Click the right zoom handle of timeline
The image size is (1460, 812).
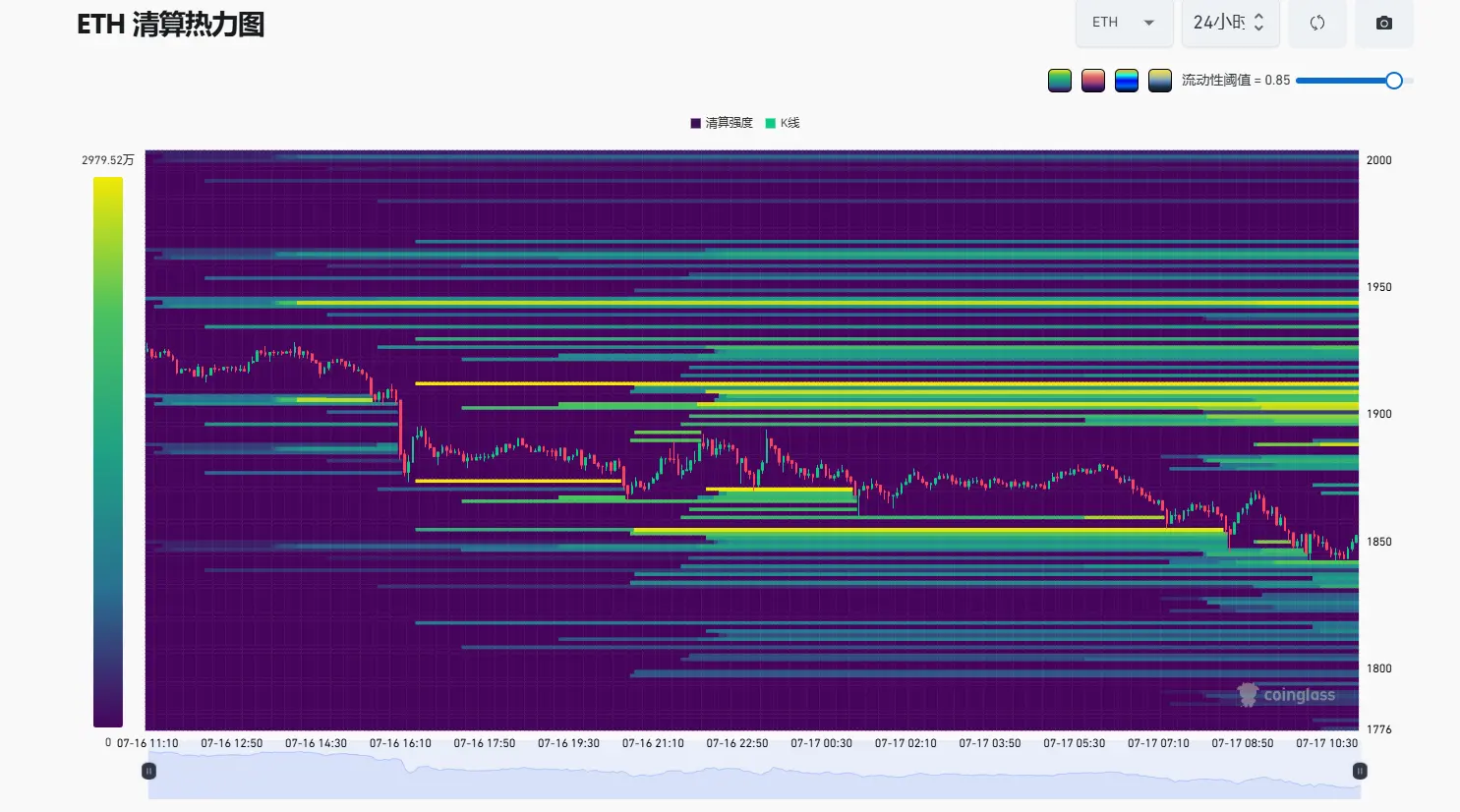pyautogui.click(x=1360, y=771)
